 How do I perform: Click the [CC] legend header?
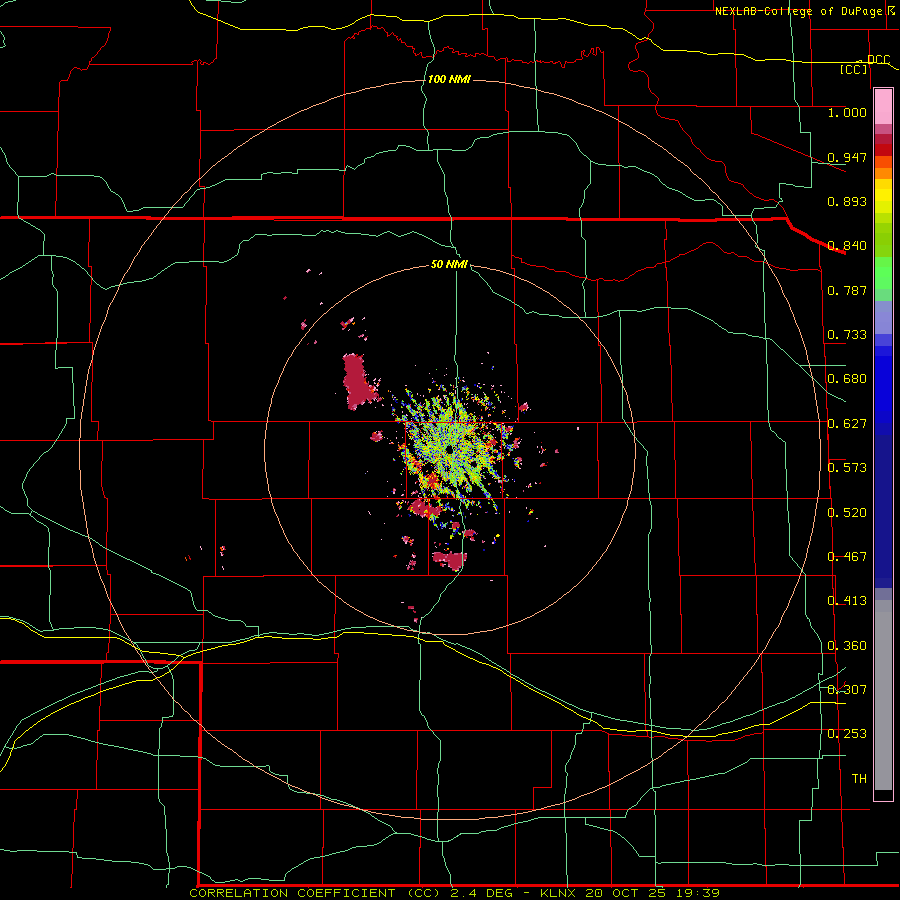click(854, 69)
